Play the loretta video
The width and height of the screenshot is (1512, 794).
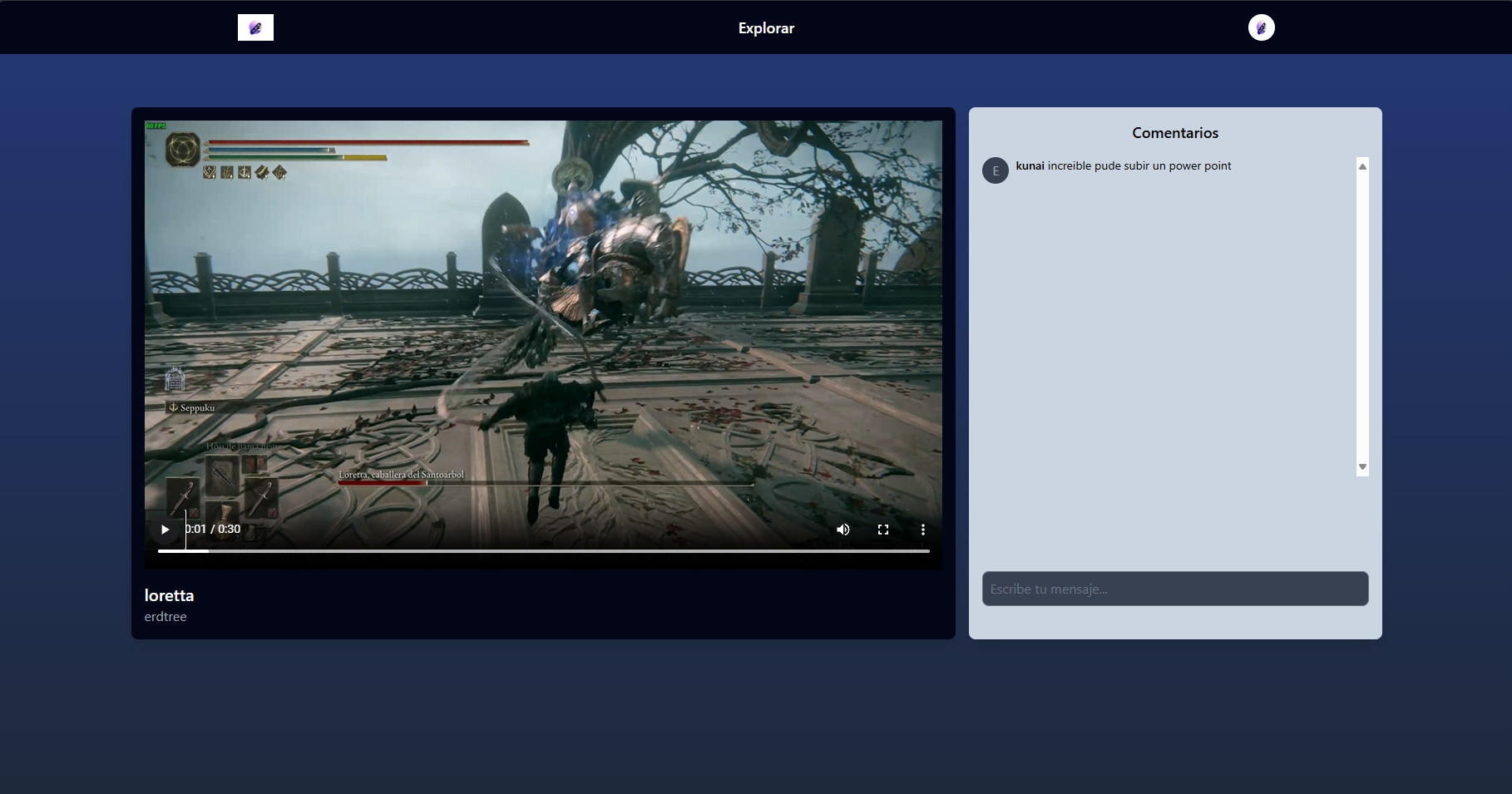[165, 530]
